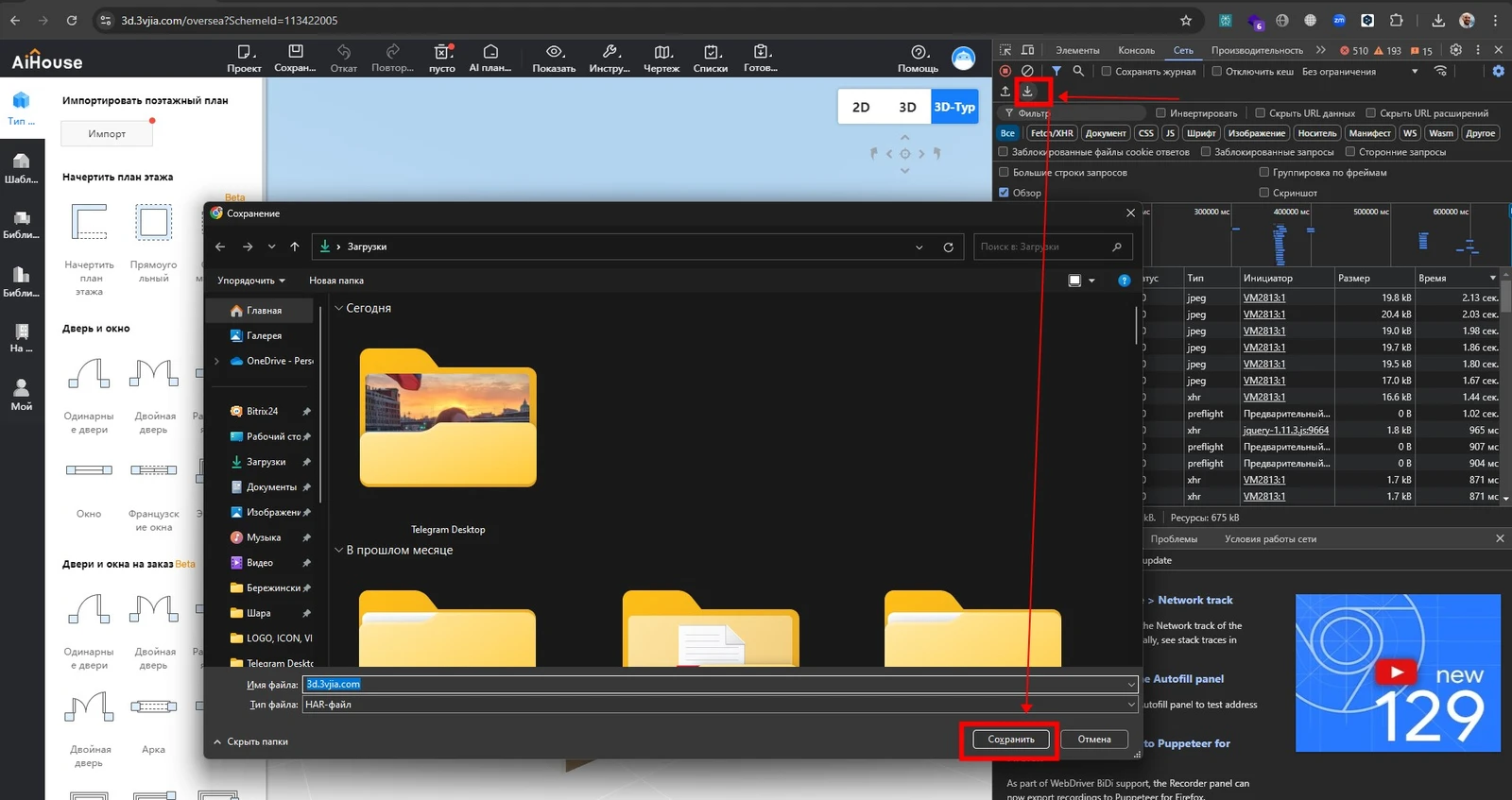Open DevTools settings gear icon
Image resolution: width=1512 pixels, height=800 pixels.
[x=1455, y=50]
